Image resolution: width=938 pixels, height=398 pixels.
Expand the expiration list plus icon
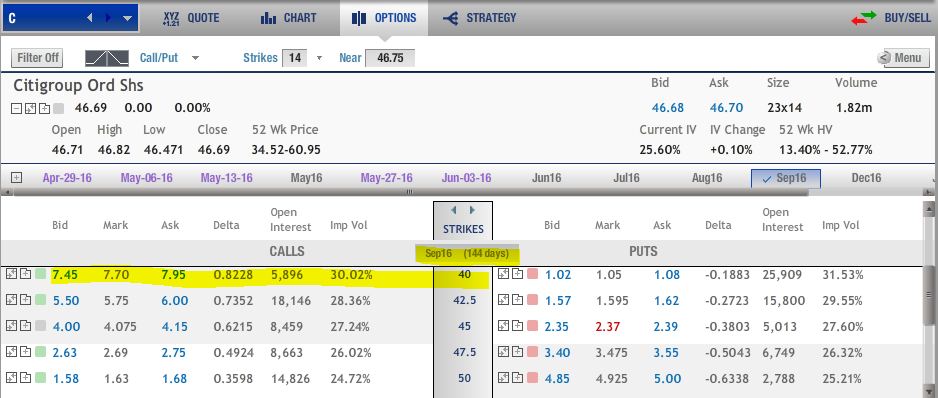coord(17,178)
